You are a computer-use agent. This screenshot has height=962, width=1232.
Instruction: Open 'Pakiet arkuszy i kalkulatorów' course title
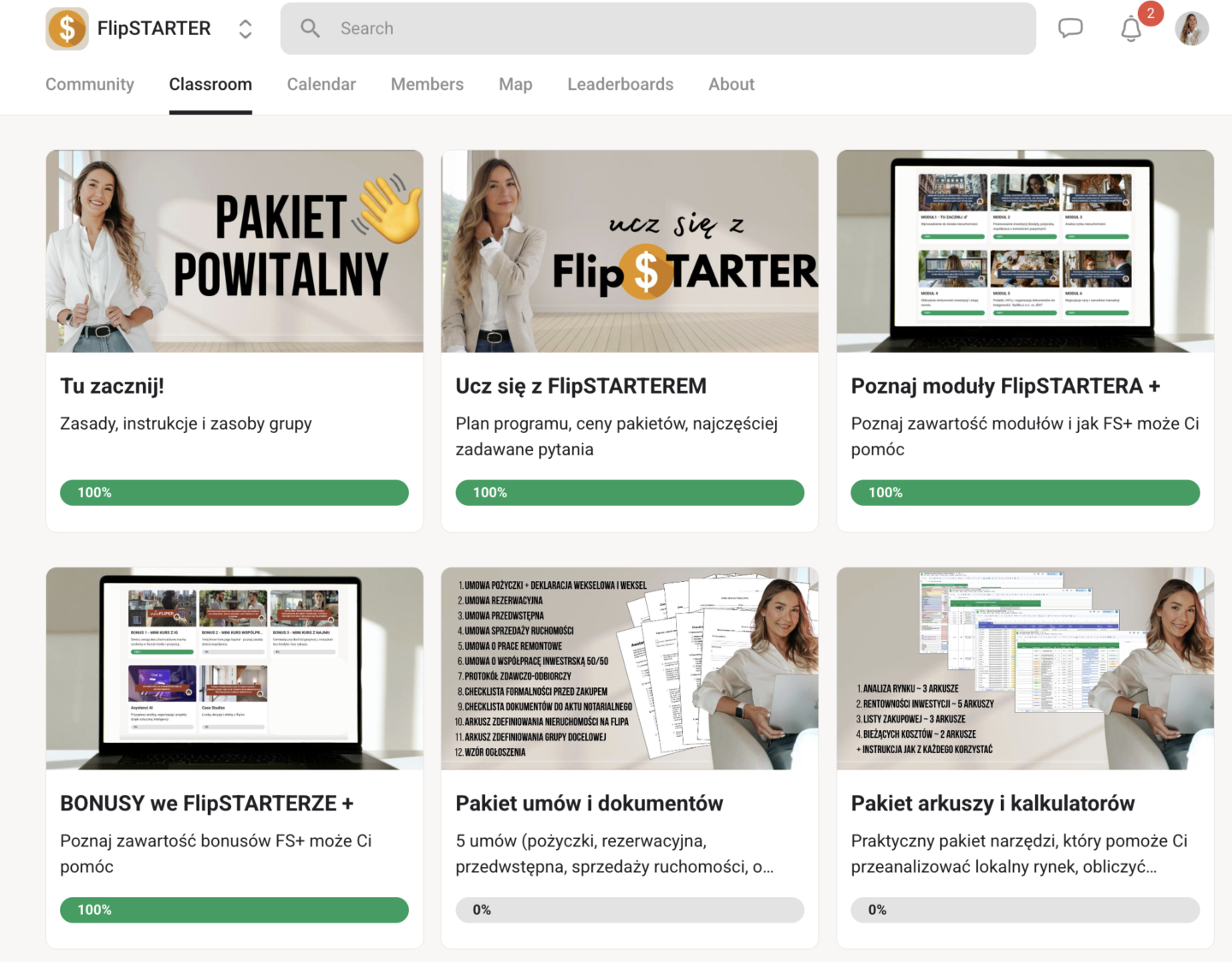(992, 804)
